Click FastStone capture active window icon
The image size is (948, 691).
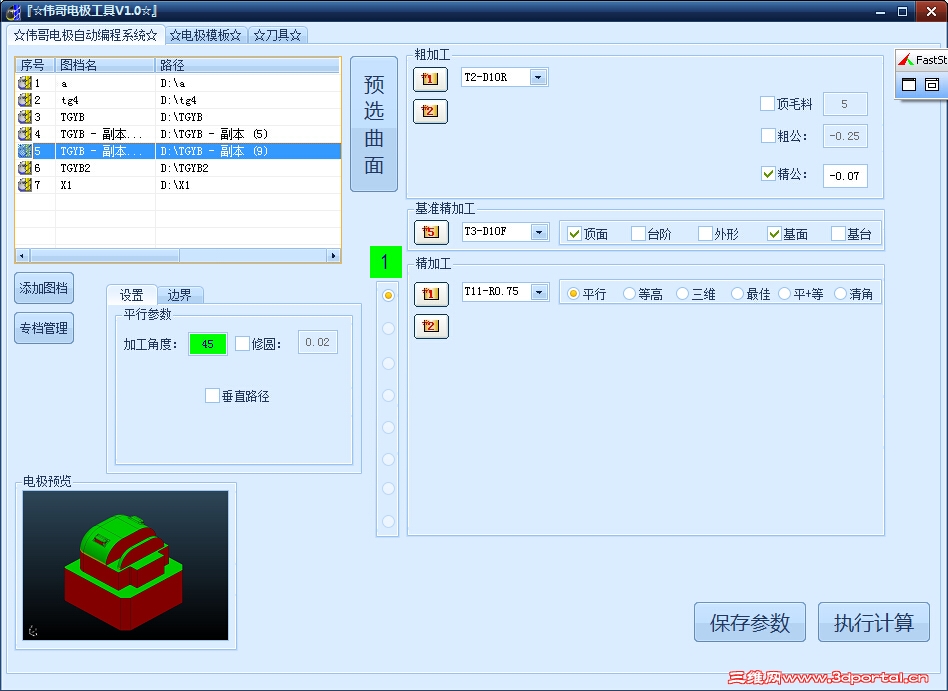[x=909, y=85]
